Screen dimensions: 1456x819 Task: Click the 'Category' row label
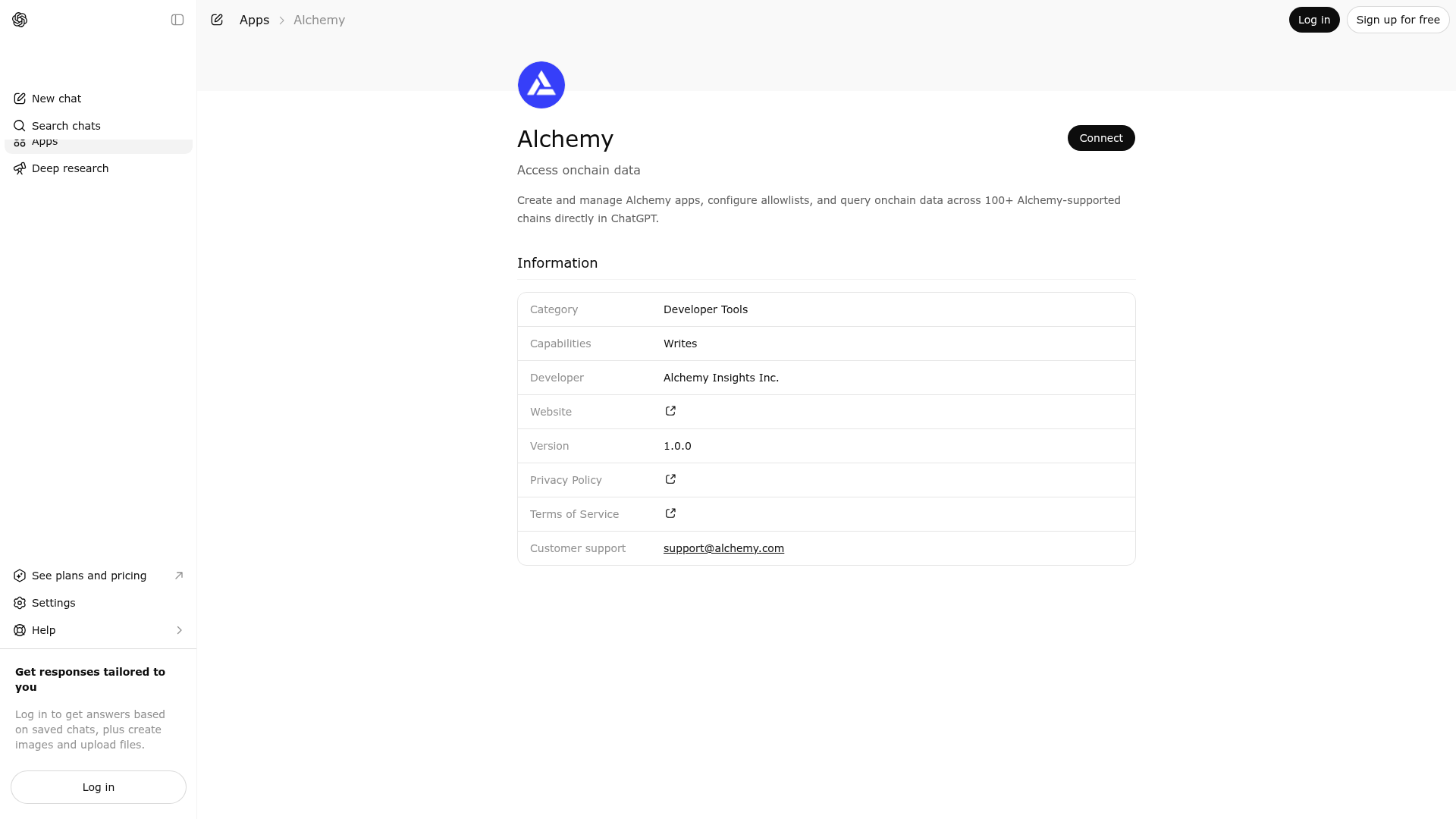554,309
